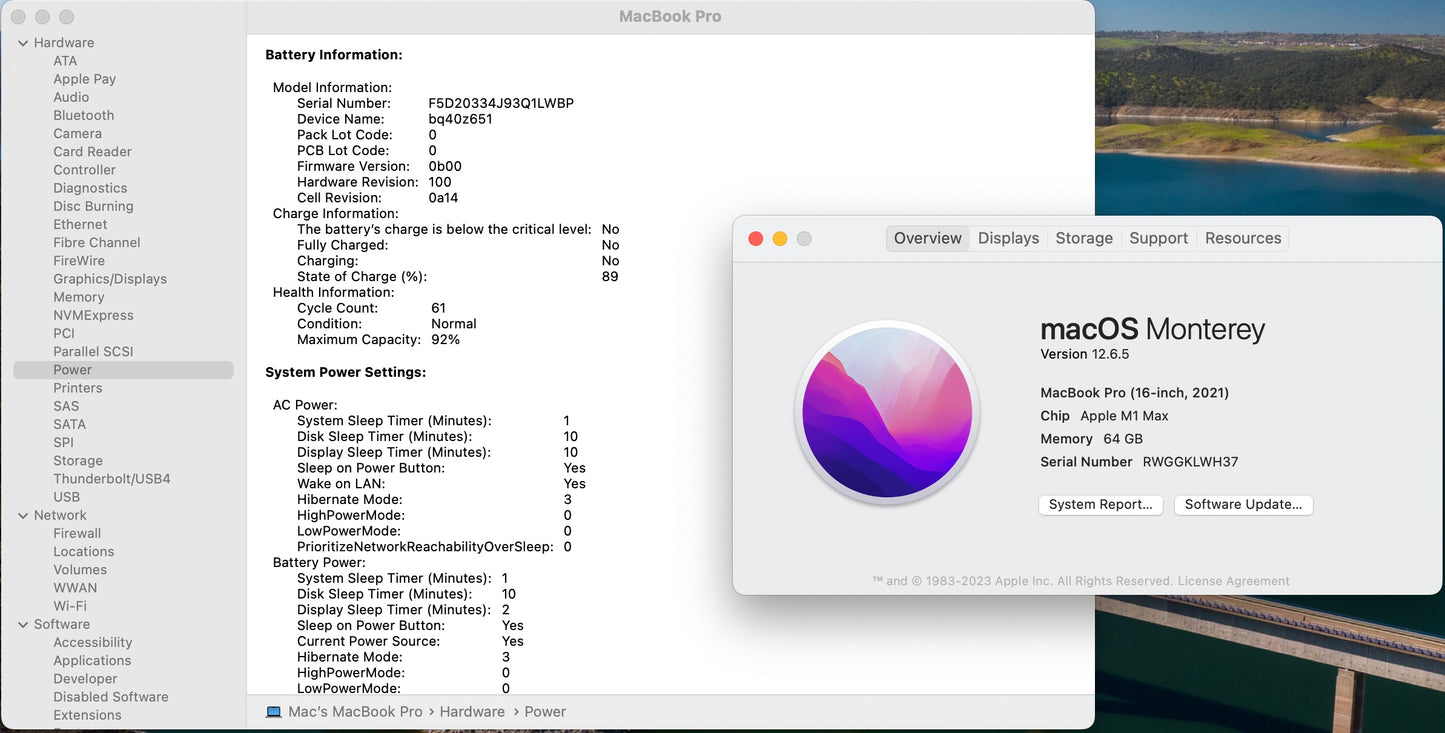This screenshot has width=1445, height=733.
Task: Select Card Reader entry
Action: (93, 152)
